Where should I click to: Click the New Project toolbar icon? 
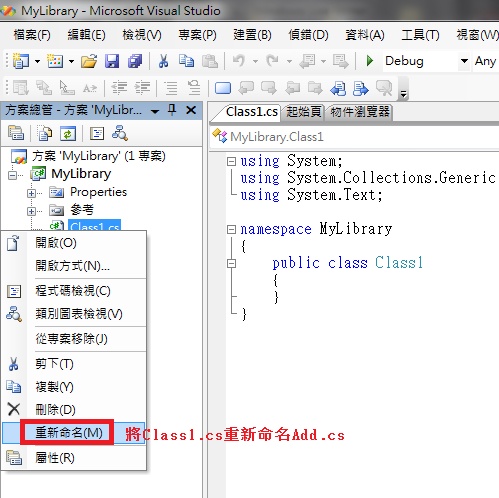(21, 61)
